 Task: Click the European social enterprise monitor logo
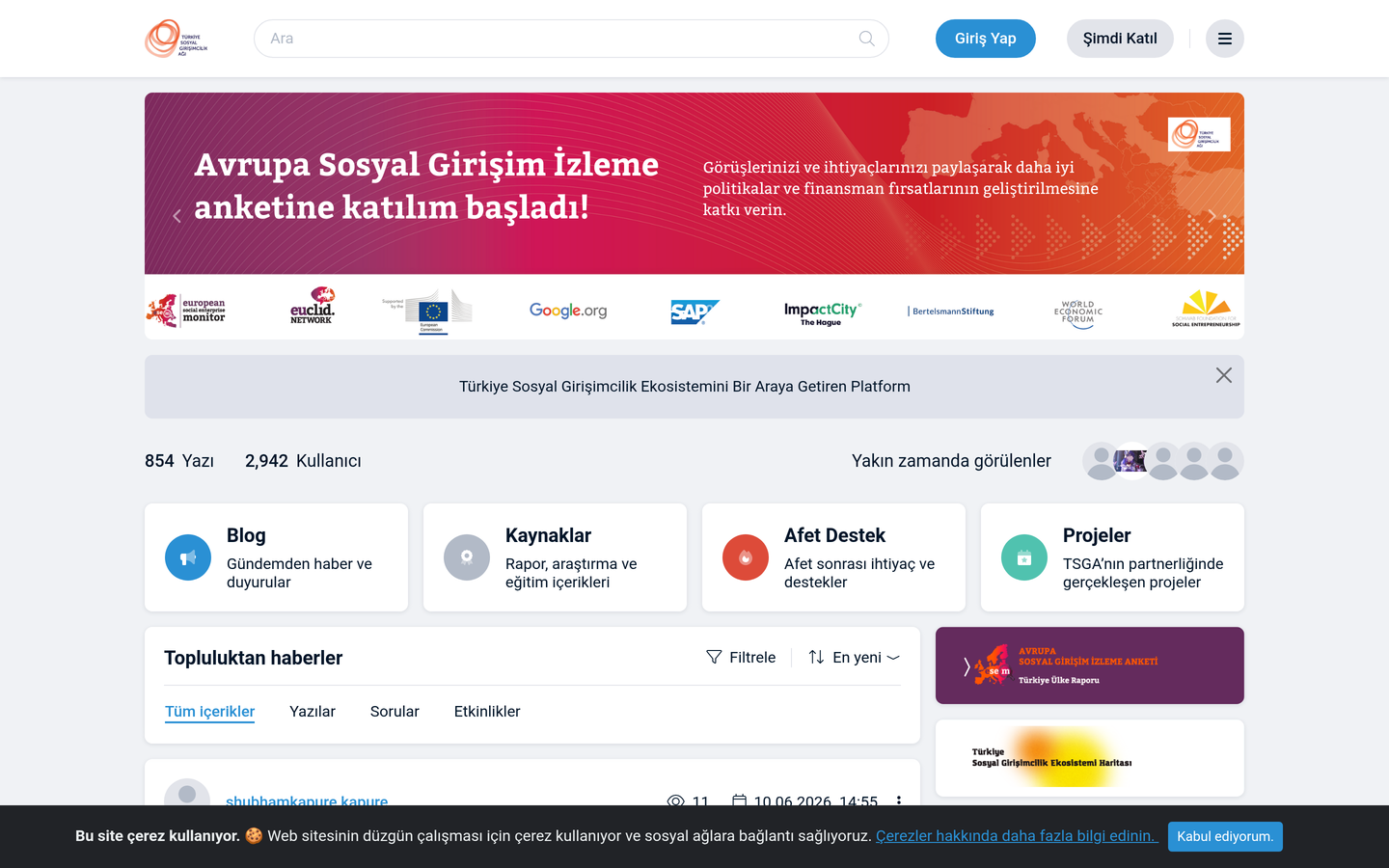tap(186, 311)
